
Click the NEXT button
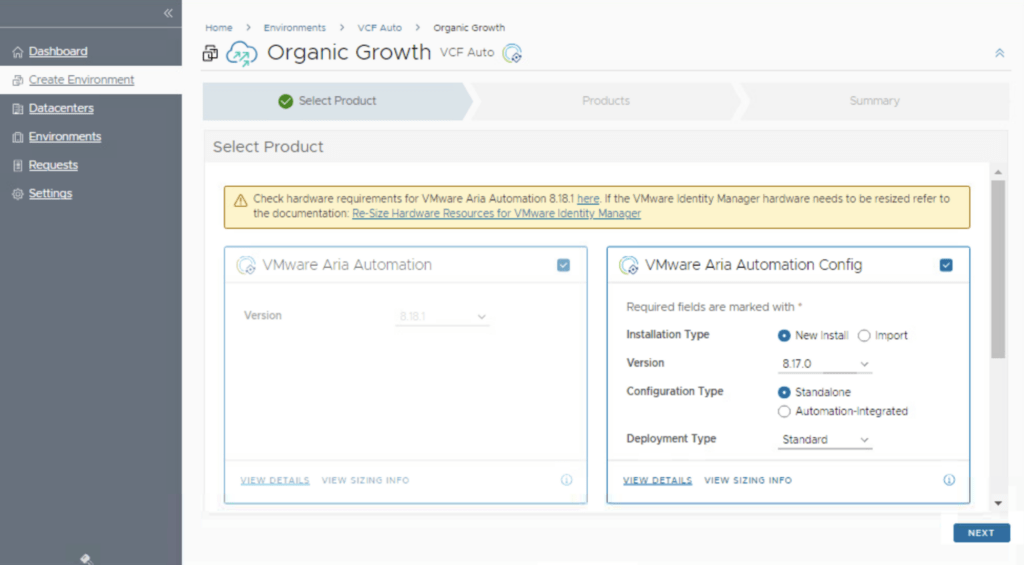point(980,533)
